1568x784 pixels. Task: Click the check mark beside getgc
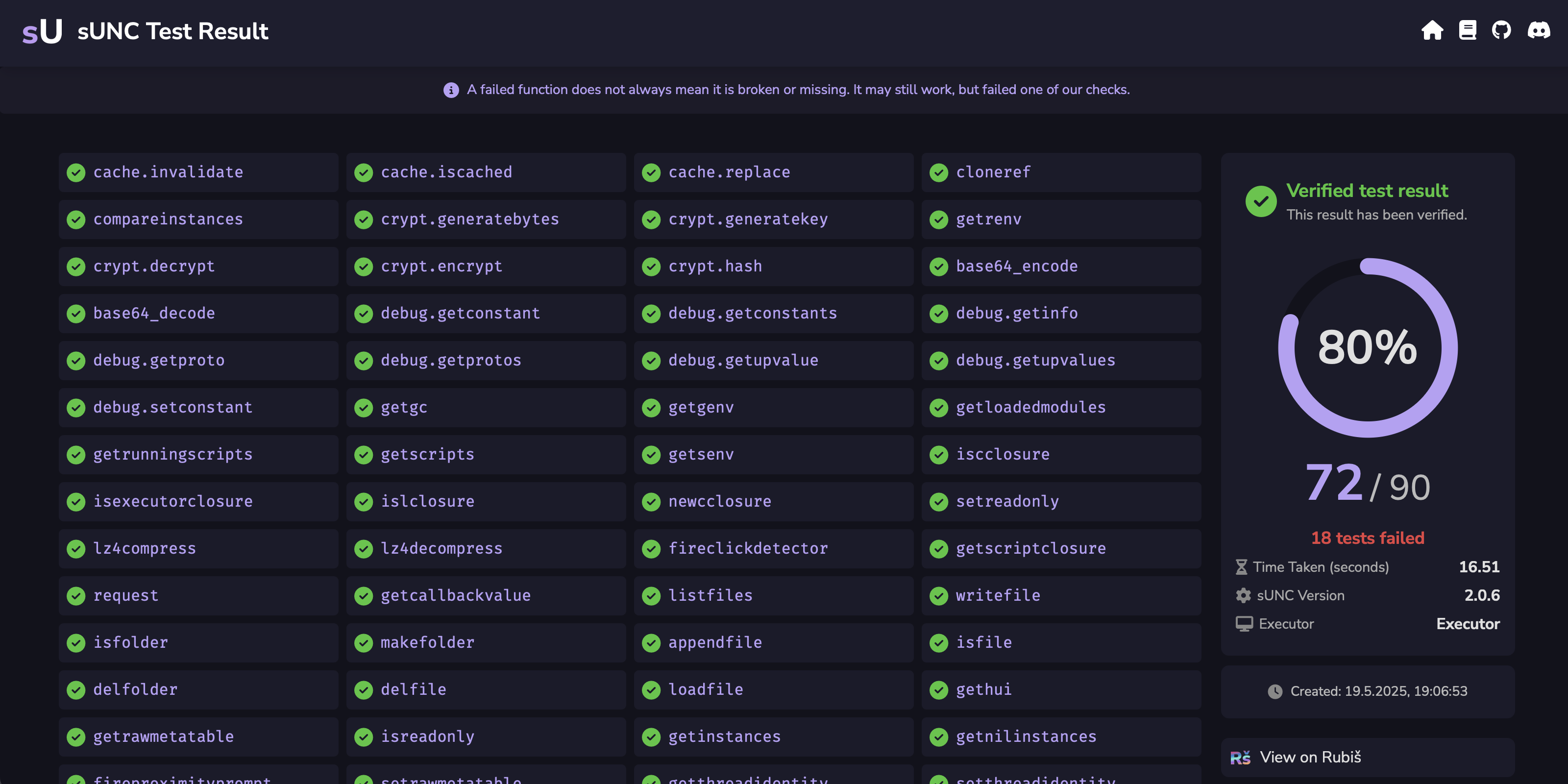pos(364,408)
